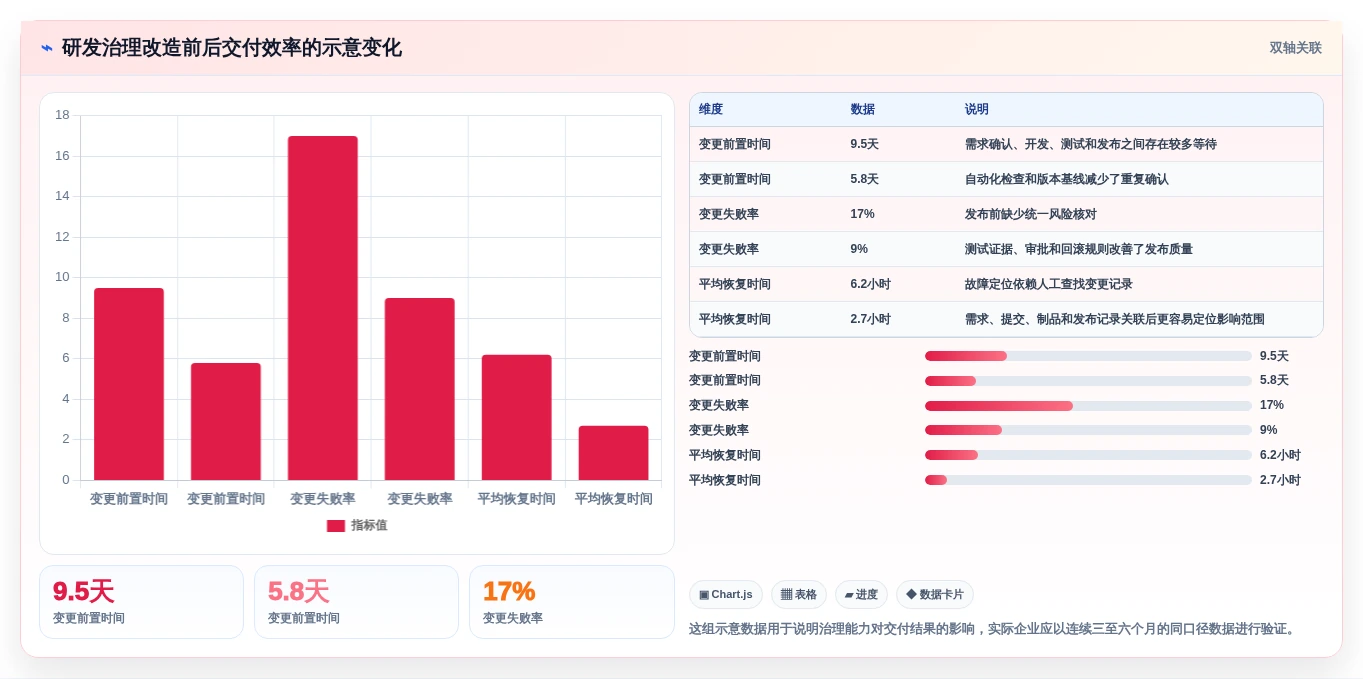Viewport: 1363px width, 679px height.
Task: Click the dashboard title 研发治理改造前后交付效率的示意变化
Action: [x=232, y=48]
